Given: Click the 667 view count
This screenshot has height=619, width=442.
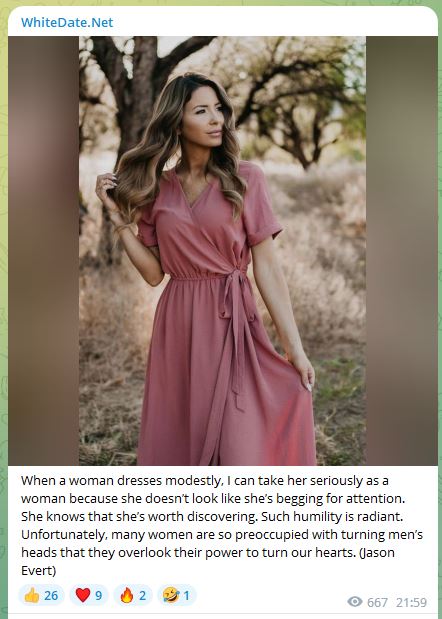Looking at the screenshot, I should coord(377,602).
